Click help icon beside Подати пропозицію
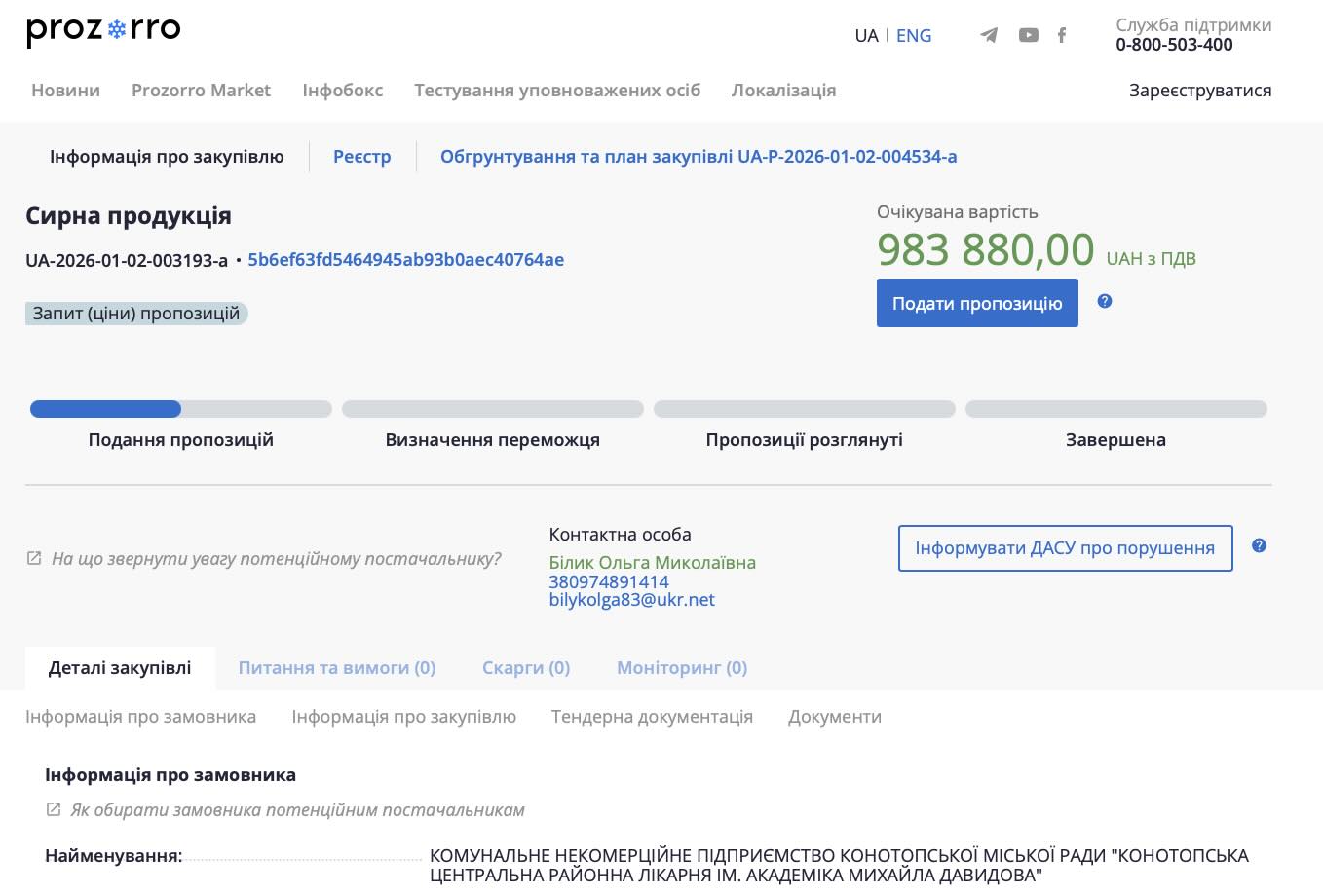1323x896 pixels. (1104, 301)
